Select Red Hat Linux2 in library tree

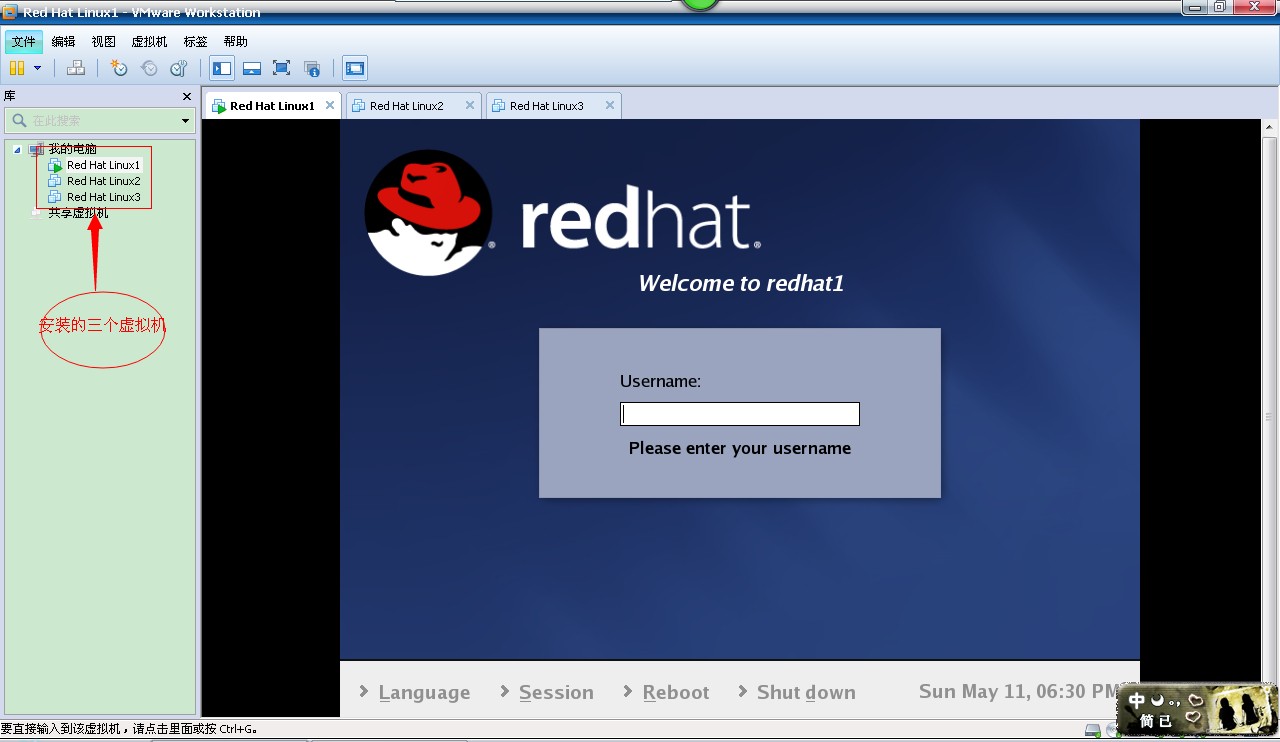point(103,181)
